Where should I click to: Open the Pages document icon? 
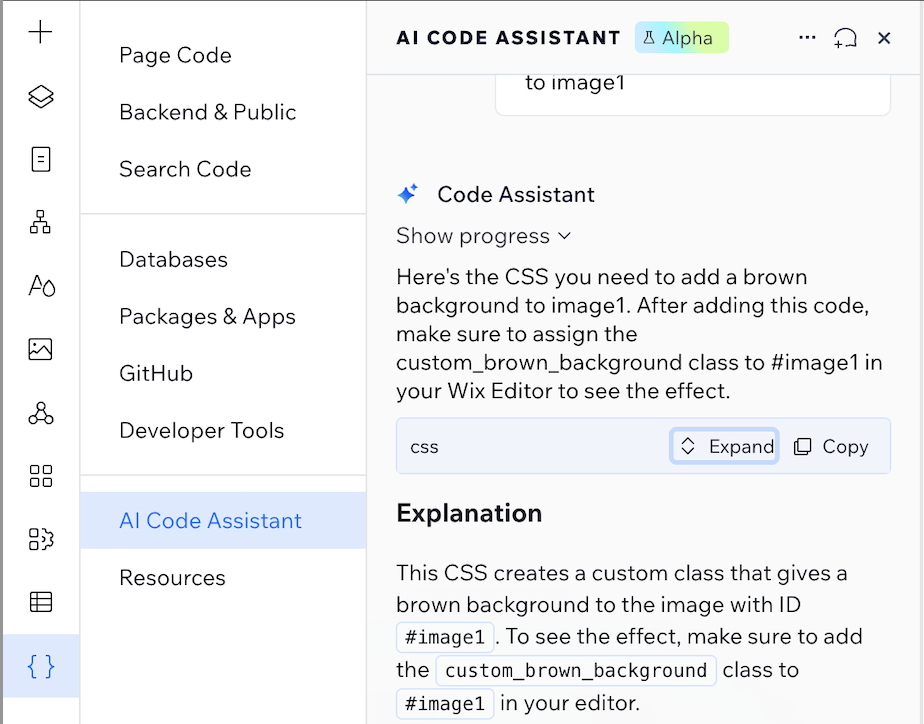click(x=41, y=159)
